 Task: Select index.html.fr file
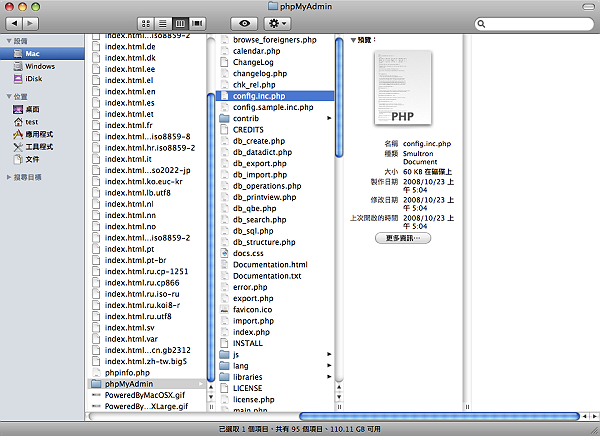point(148,125)
